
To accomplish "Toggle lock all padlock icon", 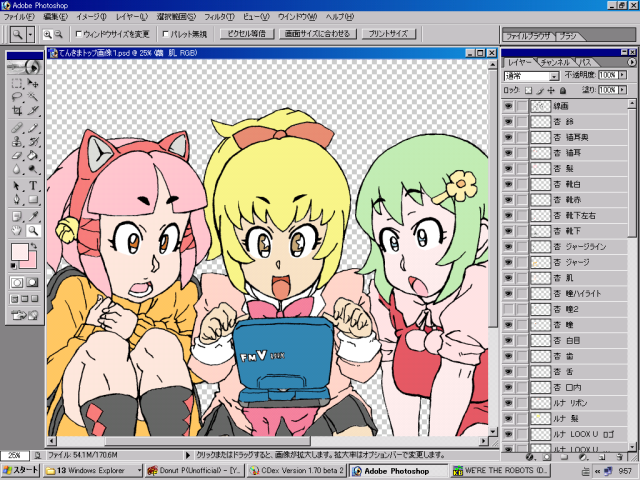I will (x=563, y=90).
